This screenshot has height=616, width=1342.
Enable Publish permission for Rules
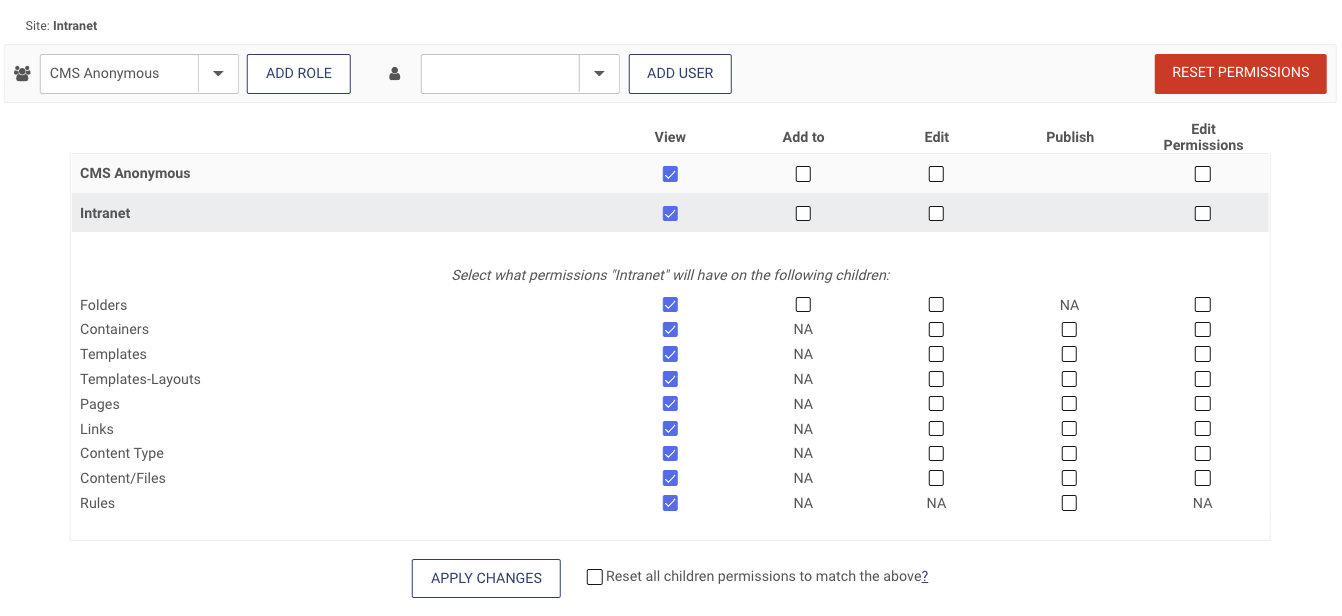point(1069,503)
